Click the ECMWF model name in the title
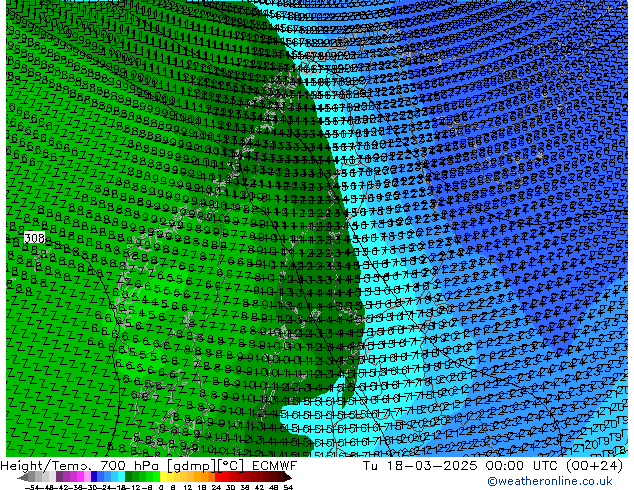This screenshot has height=490, width=634. coord(275,466)
